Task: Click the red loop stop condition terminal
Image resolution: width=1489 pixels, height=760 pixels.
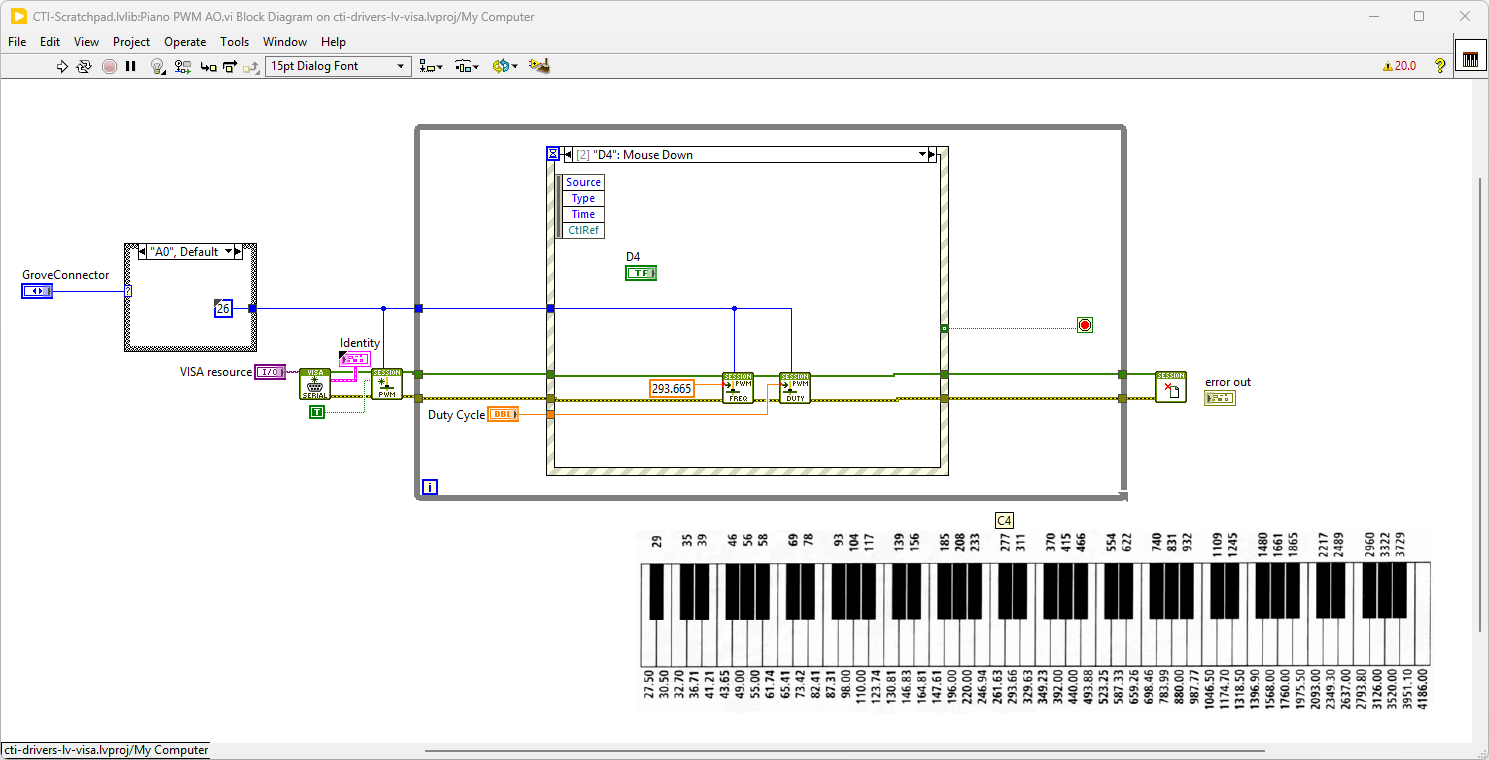Action: tap(1085, 325)
